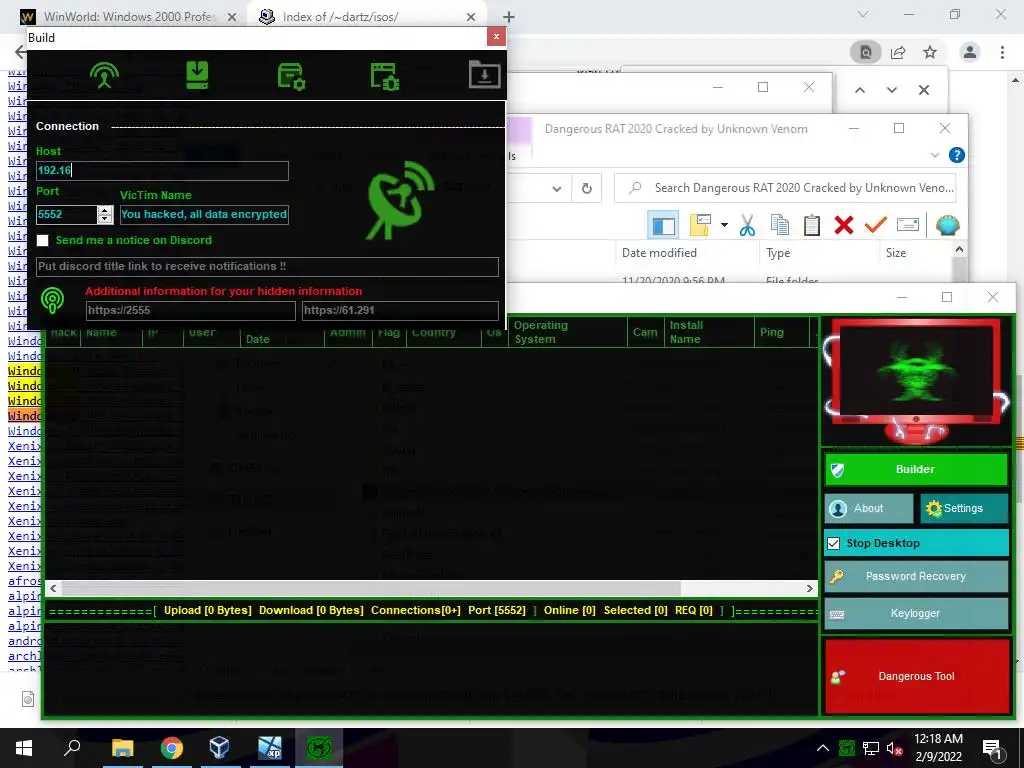Screen dimensions: 1024x768
Task: Toggle the preview pane icon in File Explorer
Action: (664, 225)
